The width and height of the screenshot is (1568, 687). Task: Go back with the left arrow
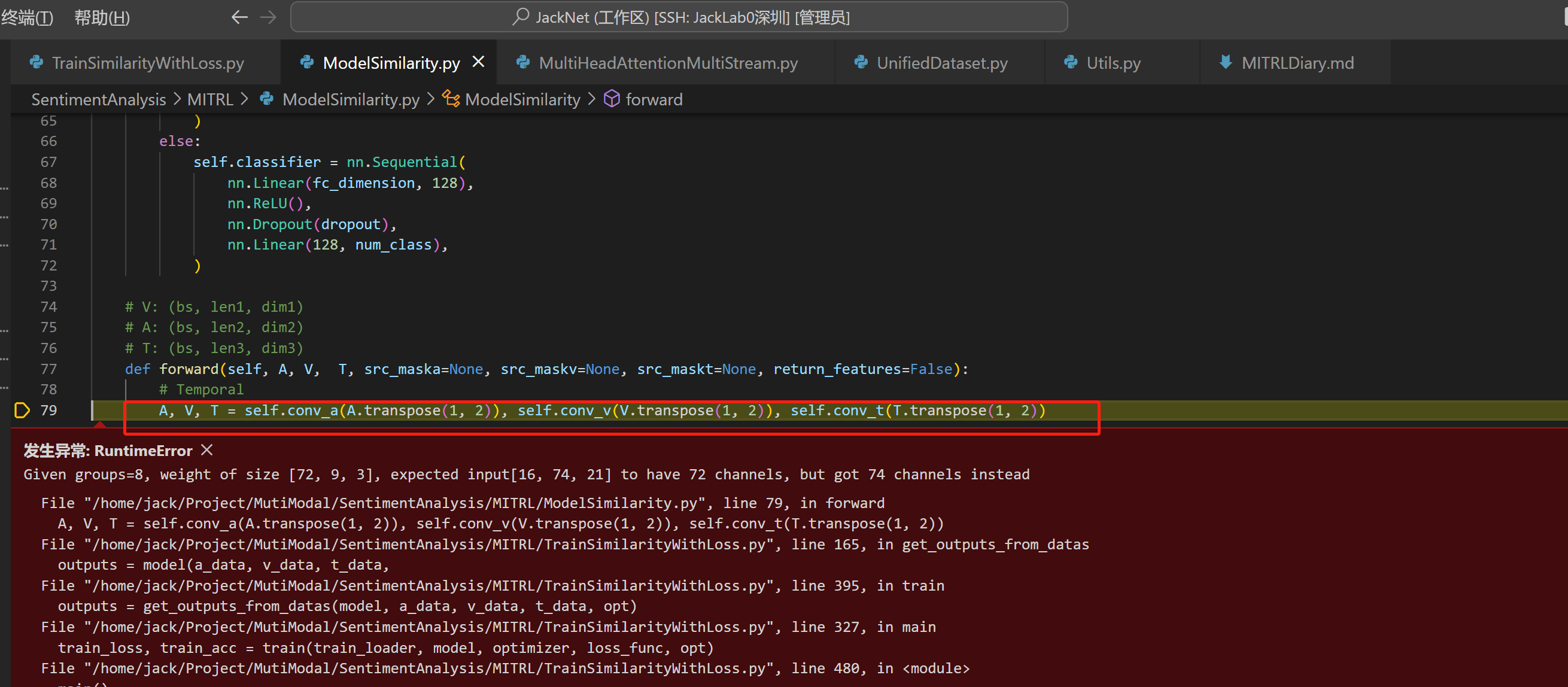click(x=240, y=17)
